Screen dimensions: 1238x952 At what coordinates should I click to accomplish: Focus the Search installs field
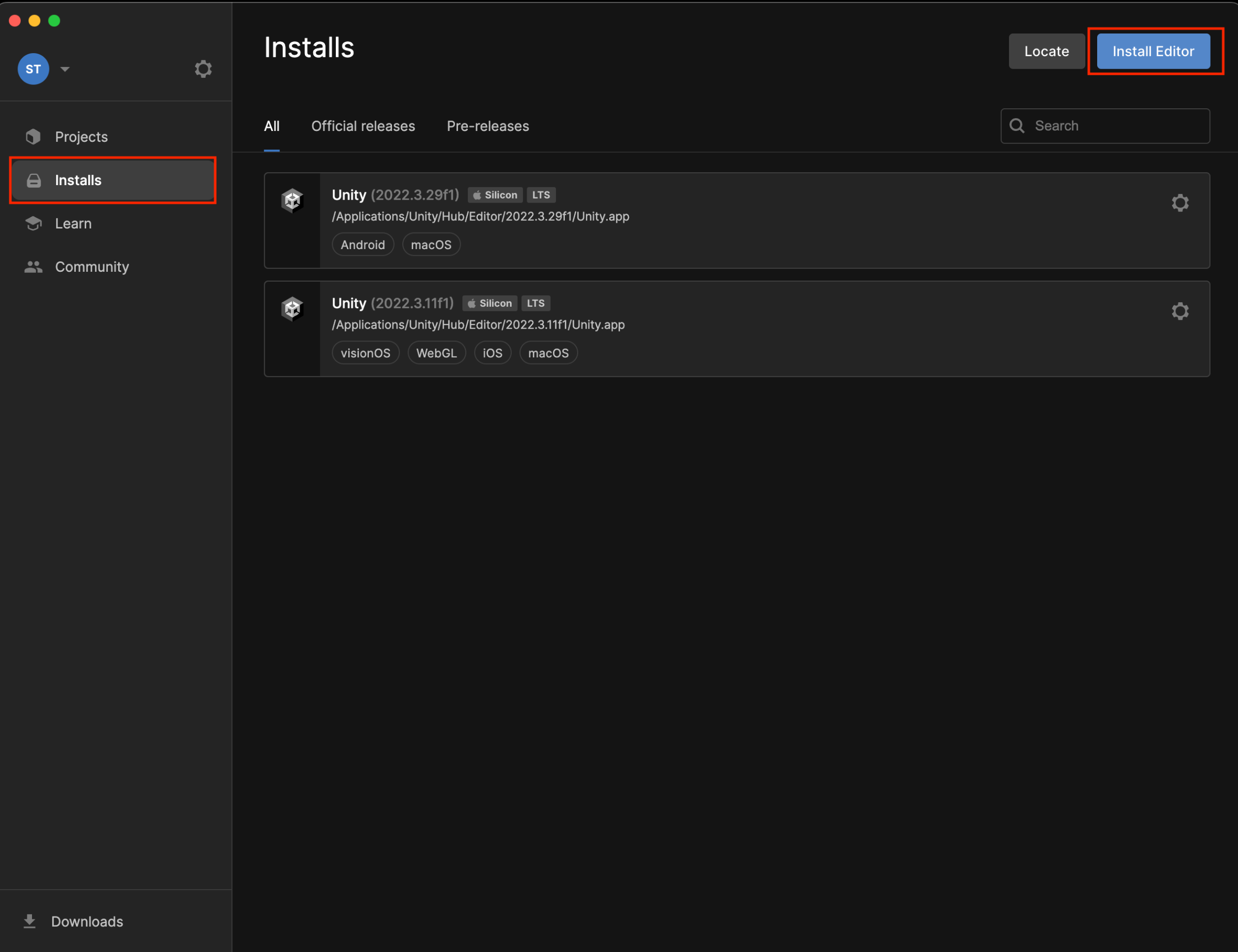[x=1105, y=126]
